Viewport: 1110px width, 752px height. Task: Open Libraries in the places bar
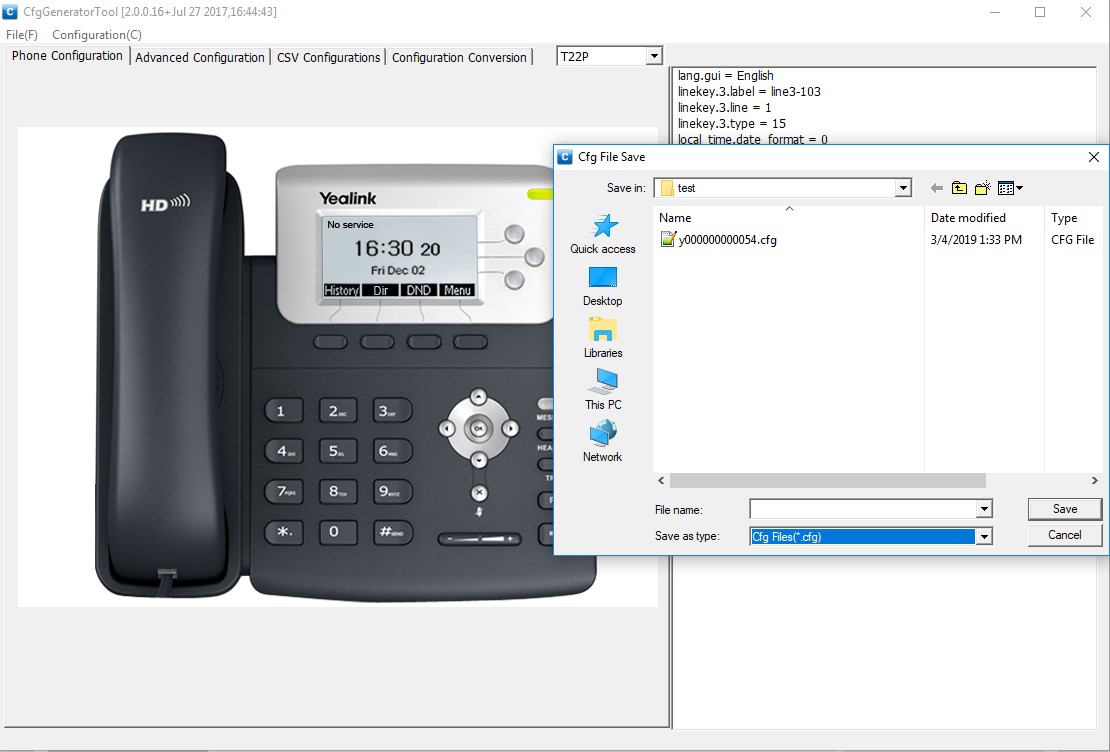pyautogui.click(x=603, y=338)
